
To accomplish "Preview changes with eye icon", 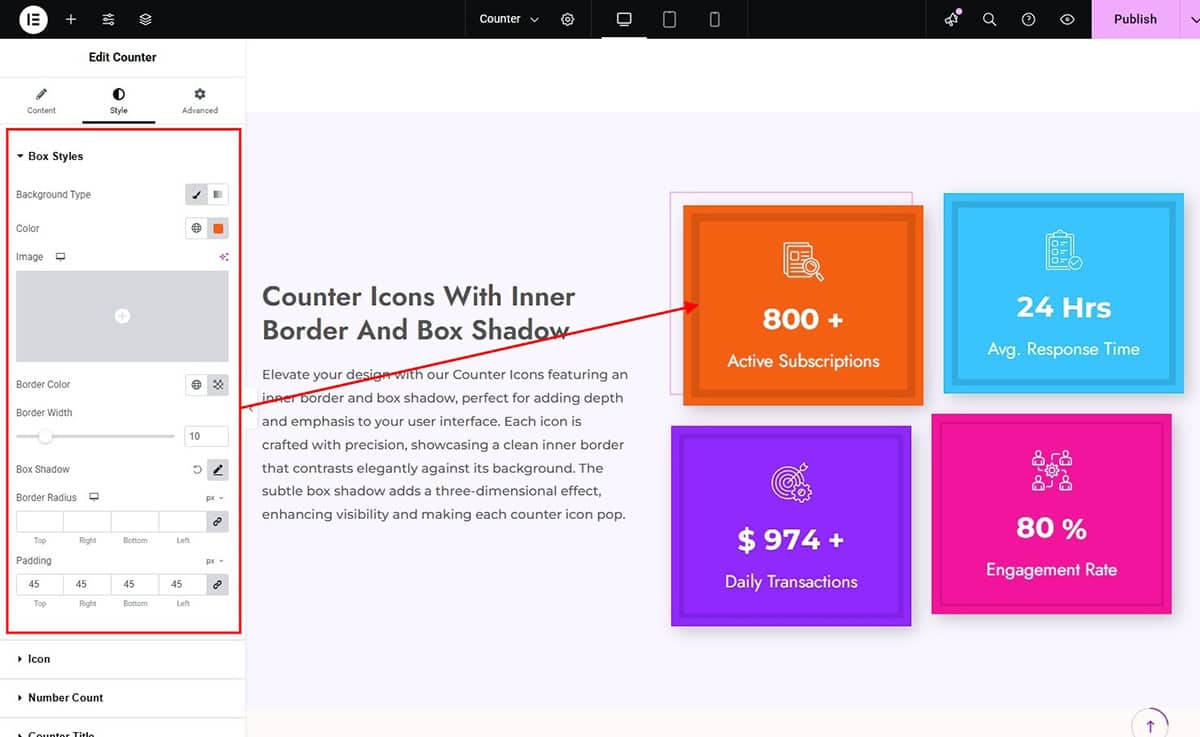I will tap(1067, 19).
